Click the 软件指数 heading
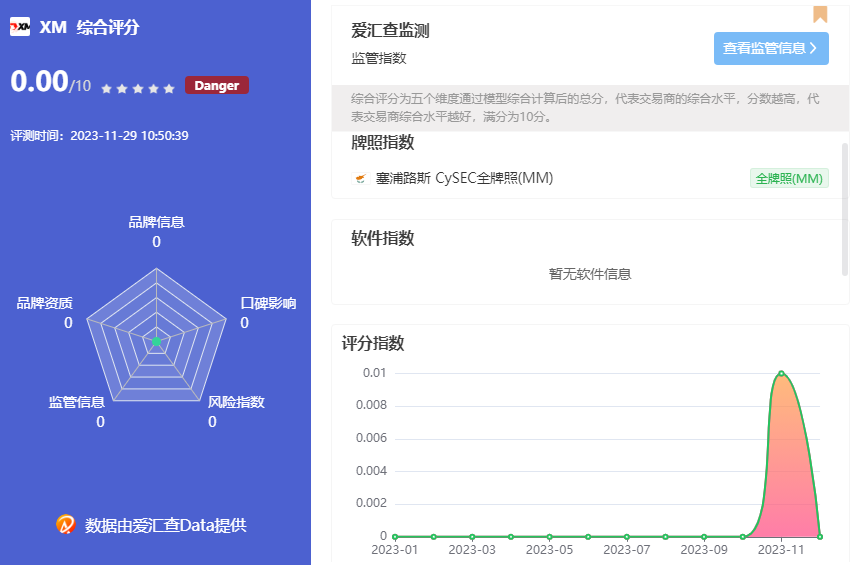 tap(383, 238)
